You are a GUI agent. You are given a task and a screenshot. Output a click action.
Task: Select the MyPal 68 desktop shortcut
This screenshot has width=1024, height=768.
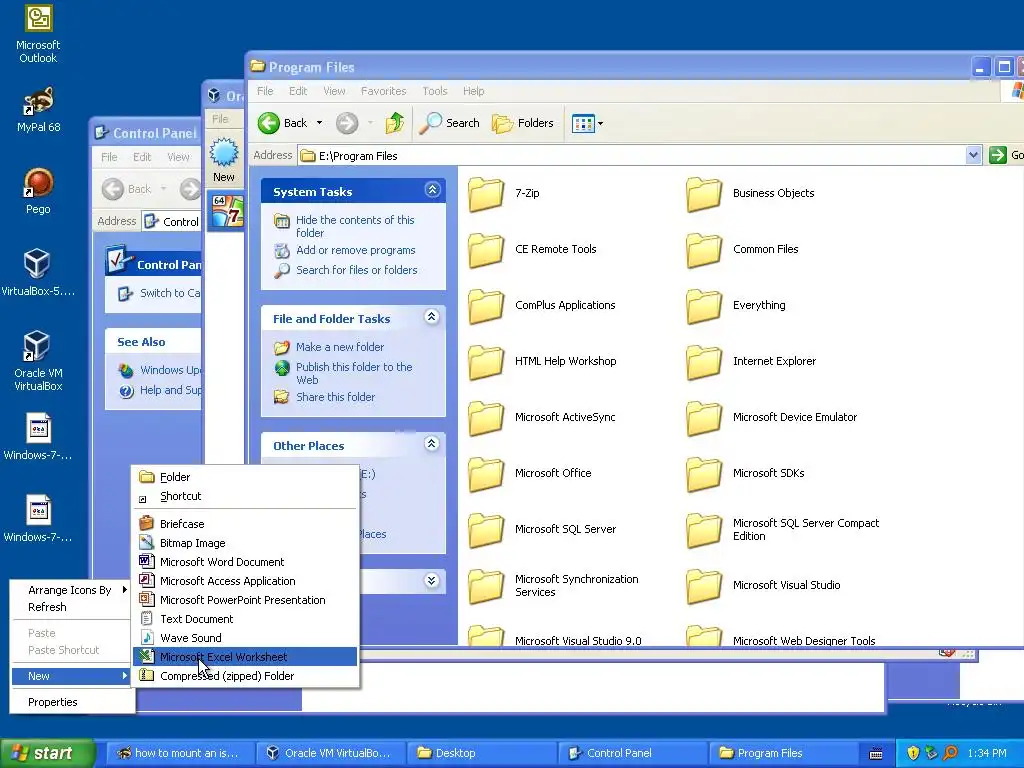point(38,110)
